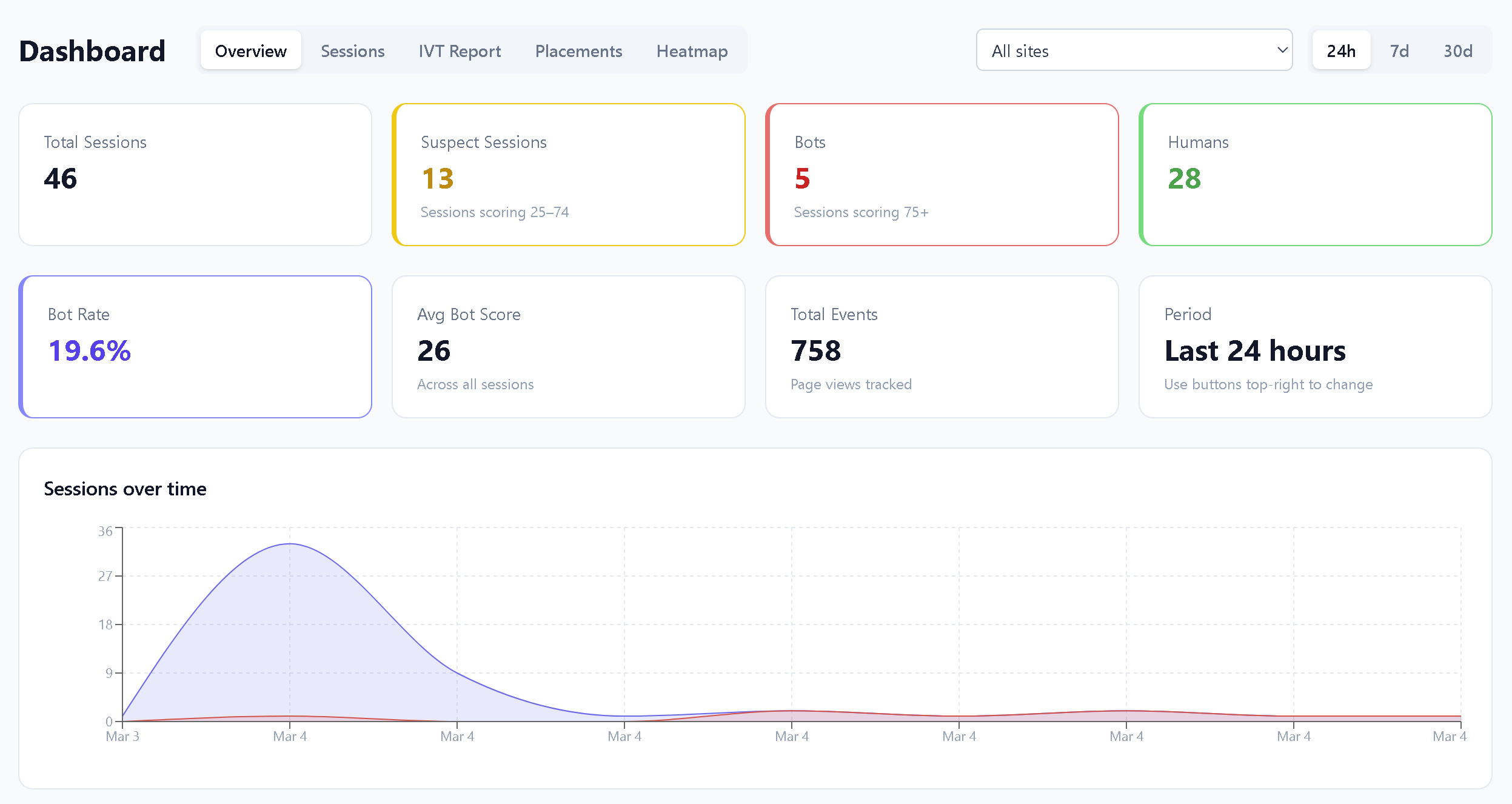Switch to the Overview tab
Screen dimensions: 1512x804
(x=250, y=50)
